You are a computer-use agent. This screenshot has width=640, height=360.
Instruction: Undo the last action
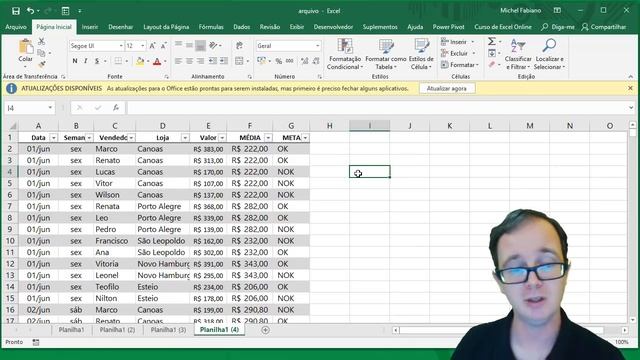(x=30, y=11)
